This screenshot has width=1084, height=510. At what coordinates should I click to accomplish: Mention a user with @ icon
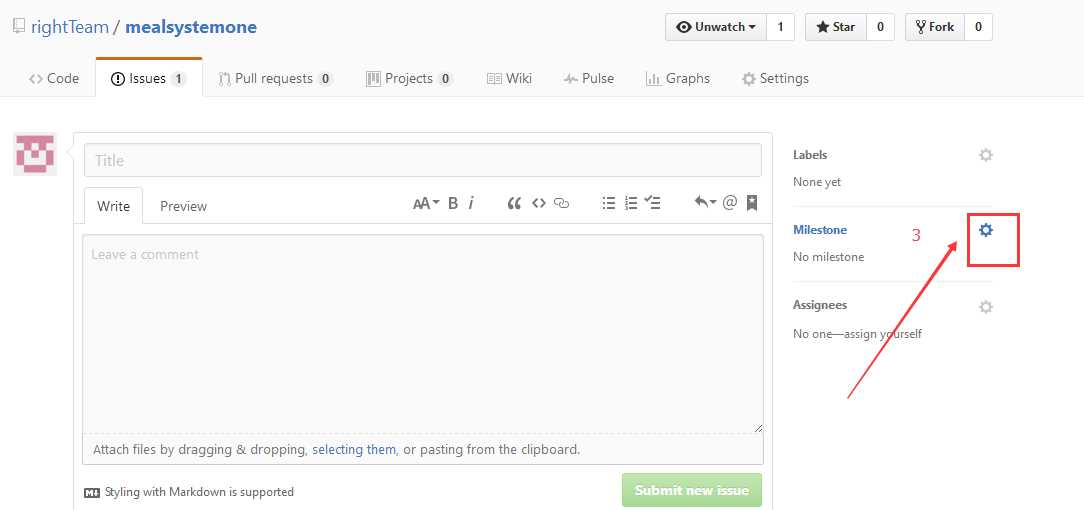729,202
